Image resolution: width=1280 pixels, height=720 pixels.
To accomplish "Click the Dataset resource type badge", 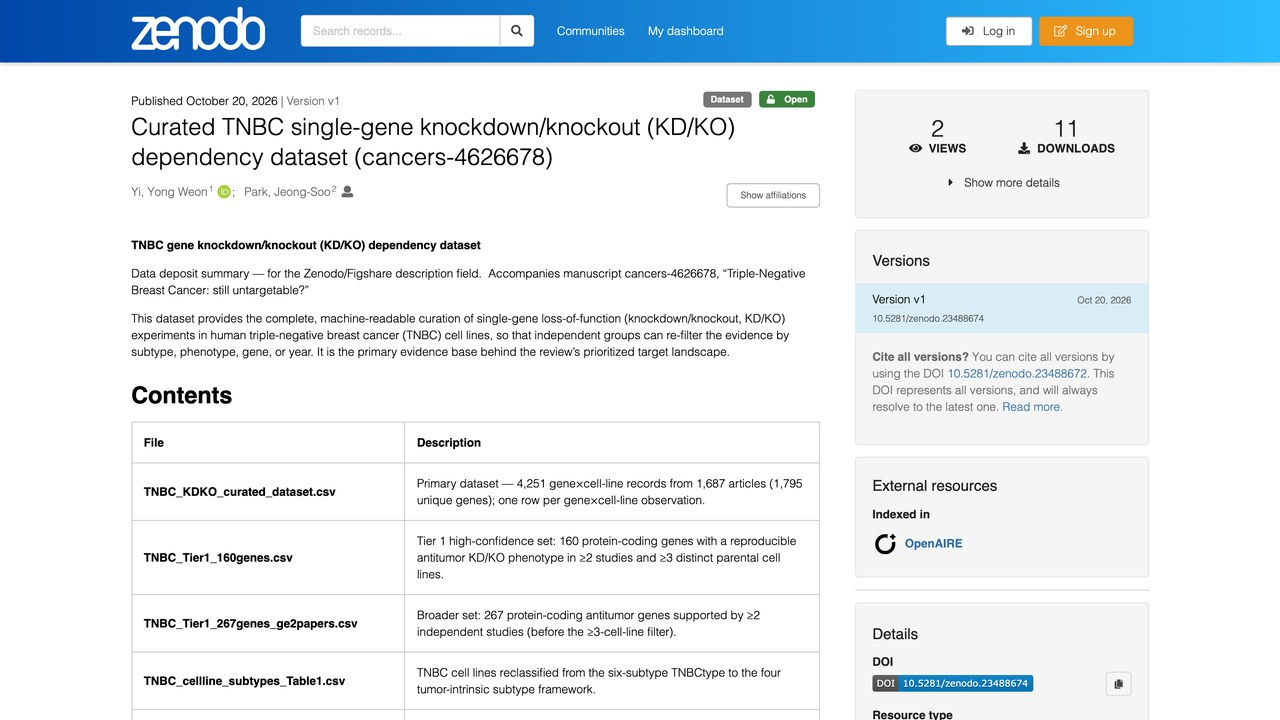I will click(727, 100).
